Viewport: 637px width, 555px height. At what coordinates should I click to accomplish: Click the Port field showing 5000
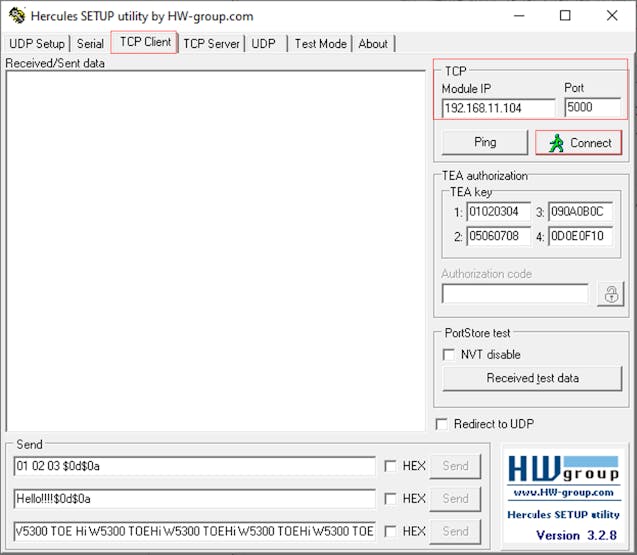pos(593,107)
